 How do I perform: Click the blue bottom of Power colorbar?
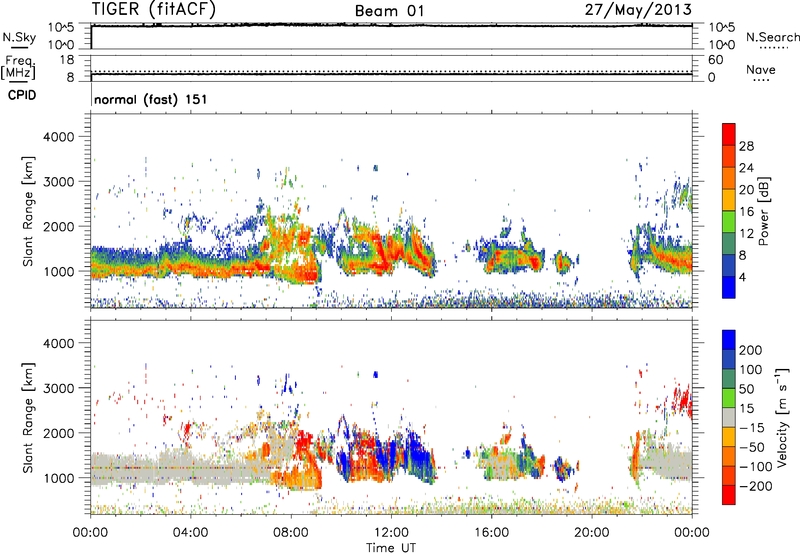point(729,287)
